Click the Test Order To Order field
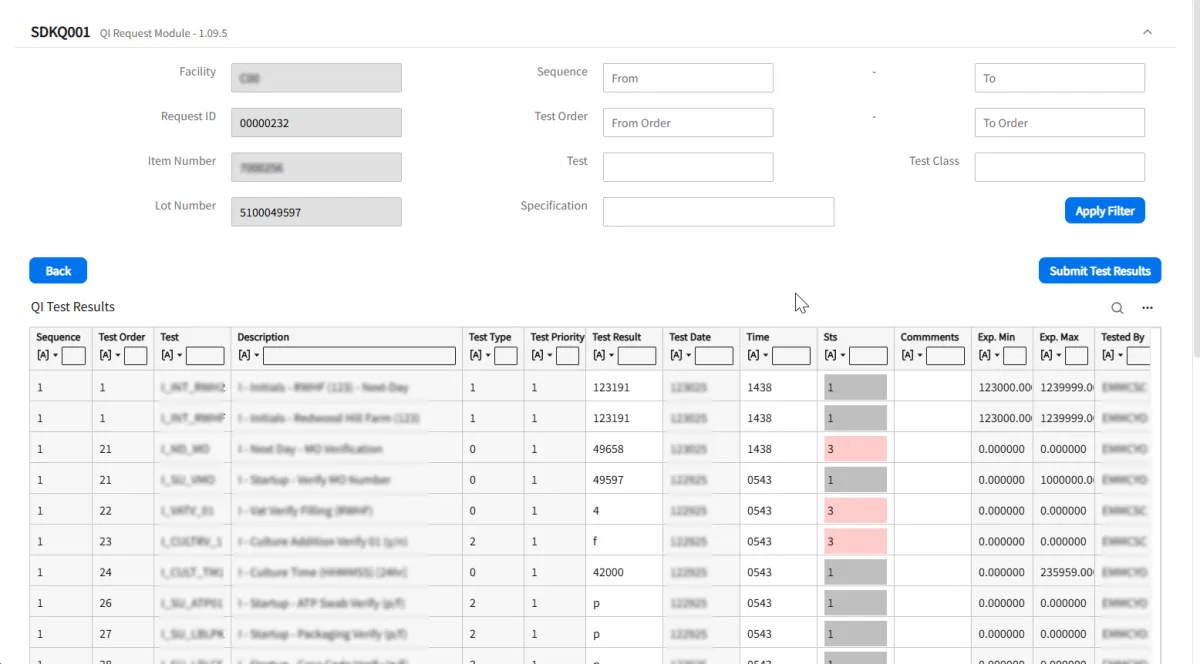 1060,123
